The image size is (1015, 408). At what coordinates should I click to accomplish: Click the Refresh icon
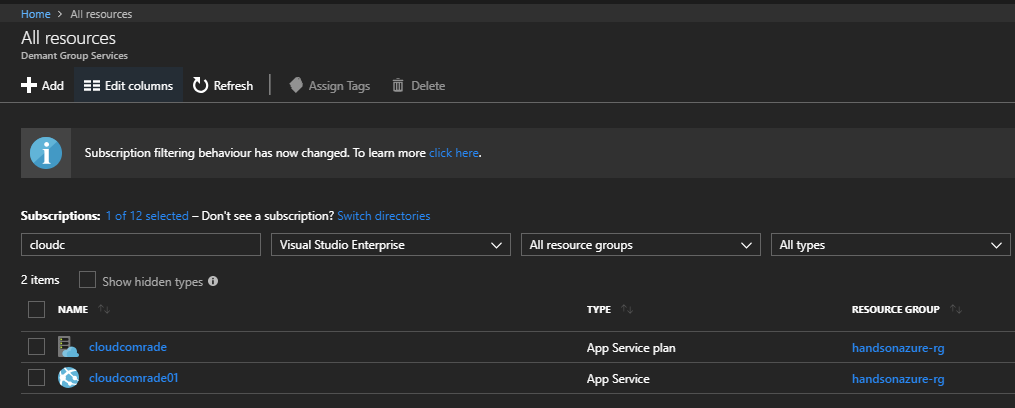(200, 86)
